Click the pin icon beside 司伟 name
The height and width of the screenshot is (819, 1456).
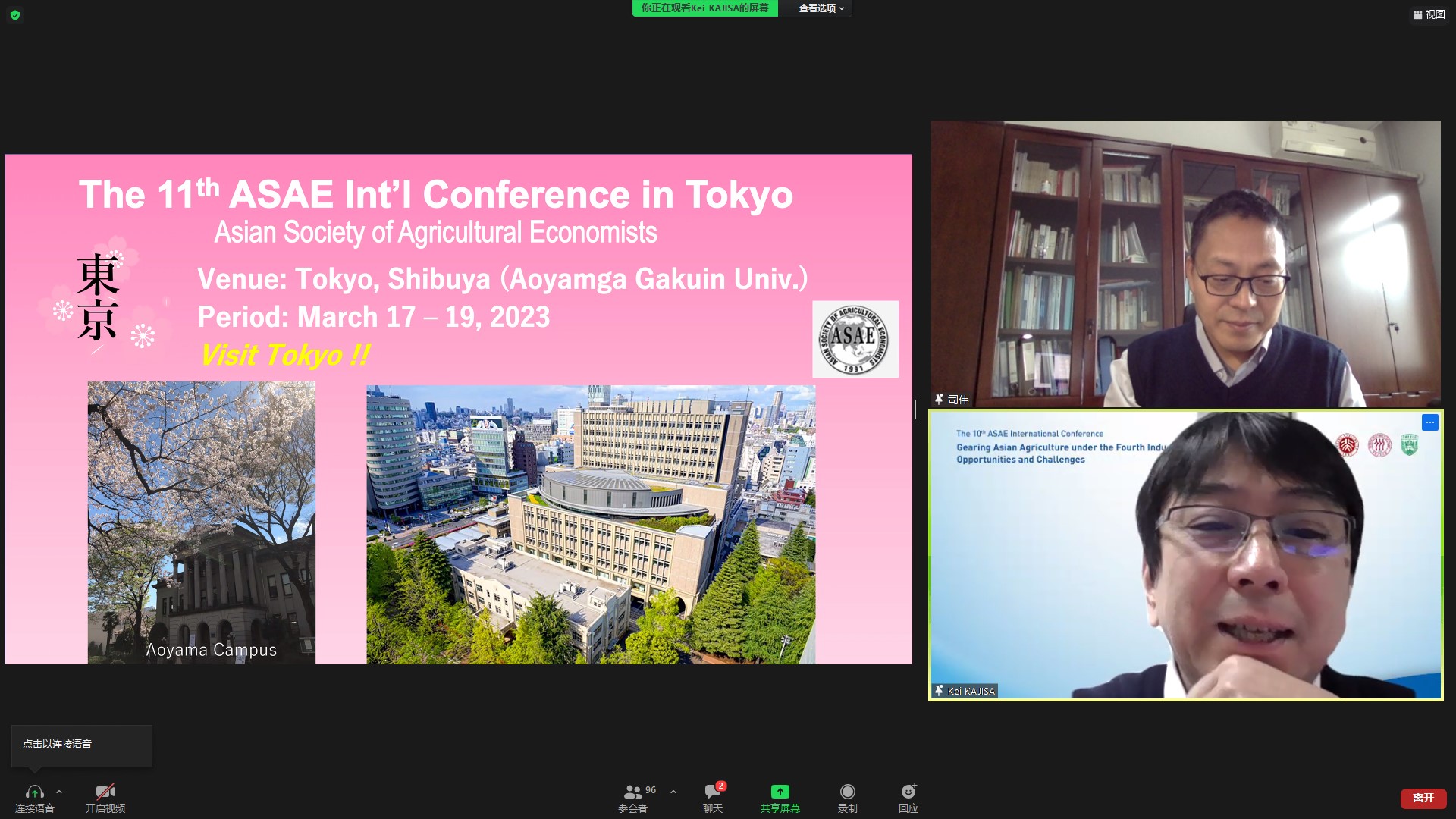939,399
